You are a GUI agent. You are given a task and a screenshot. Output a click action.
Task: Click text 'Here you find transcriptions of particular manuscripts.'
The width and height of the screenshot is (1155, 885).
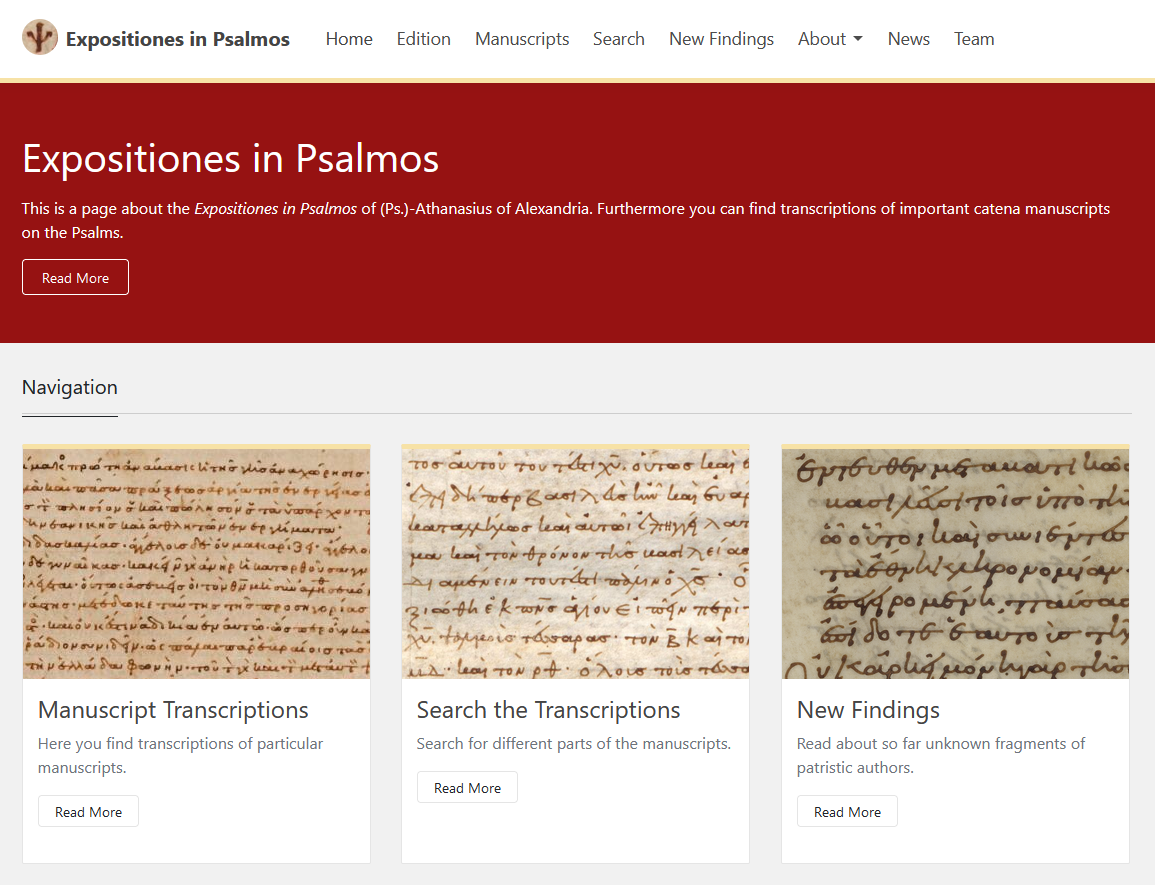click(180, 755)
